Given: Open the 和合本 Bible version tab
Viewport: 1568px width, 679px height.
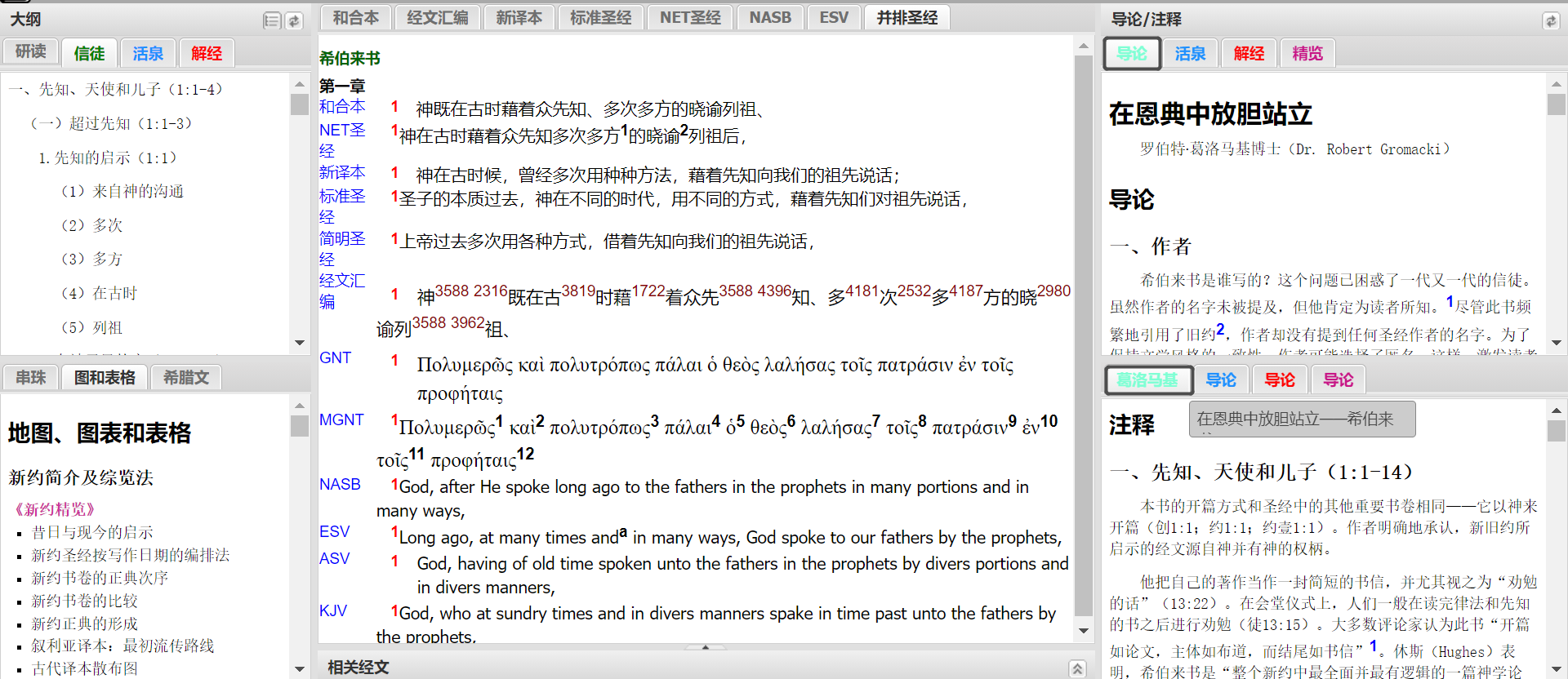Looking at the screenshot, I should tap(355, 17).
